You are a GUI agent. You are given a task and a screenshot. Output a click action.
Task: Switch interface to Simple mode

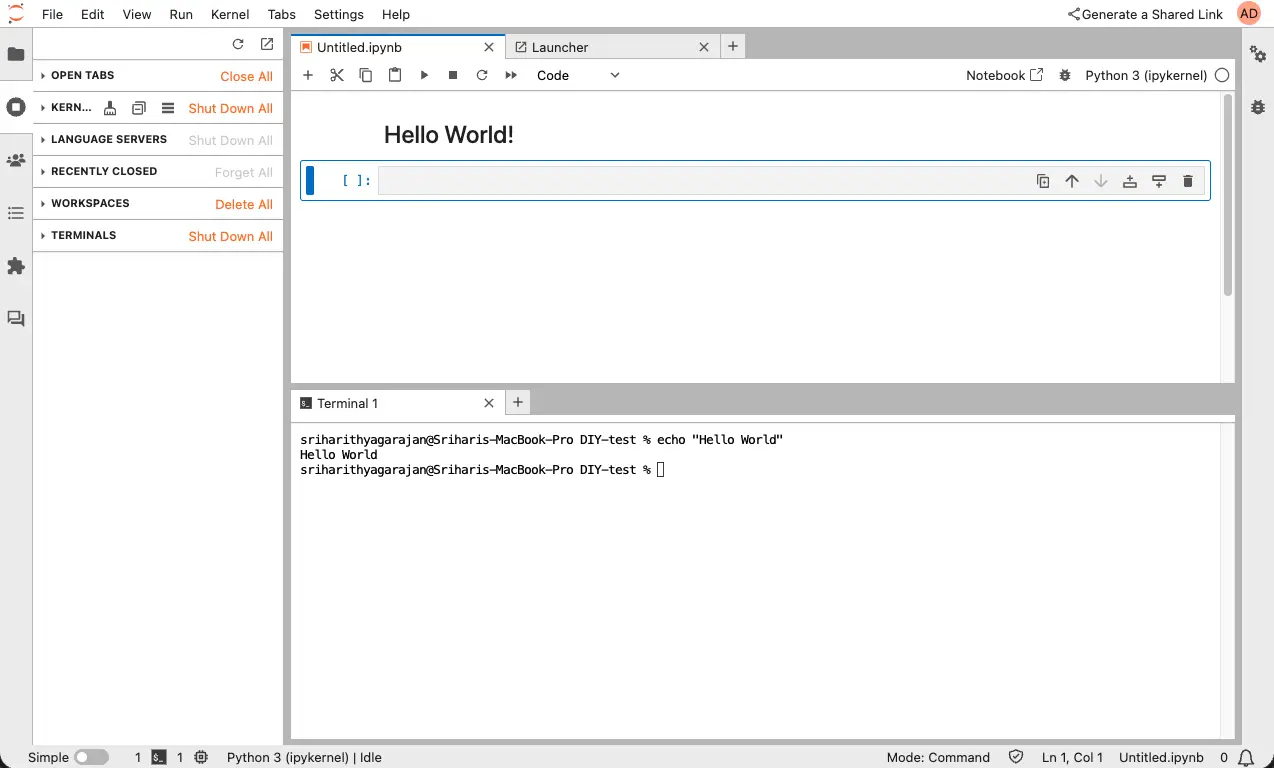coord(90,757)
